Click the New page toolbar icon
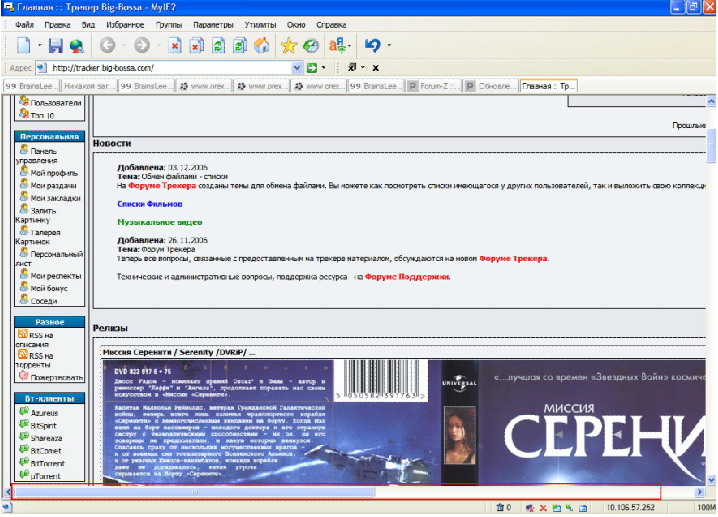Viewport: 718px width, 517px height. point(23,45)
